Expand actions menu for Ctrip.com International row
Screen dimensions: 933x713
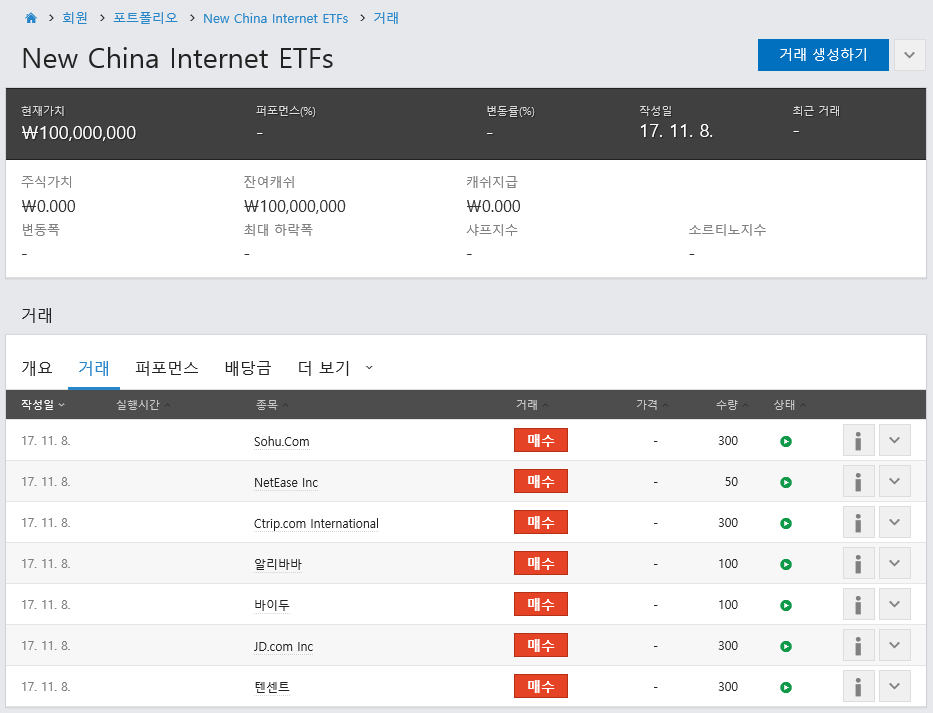tap(894, 523)
